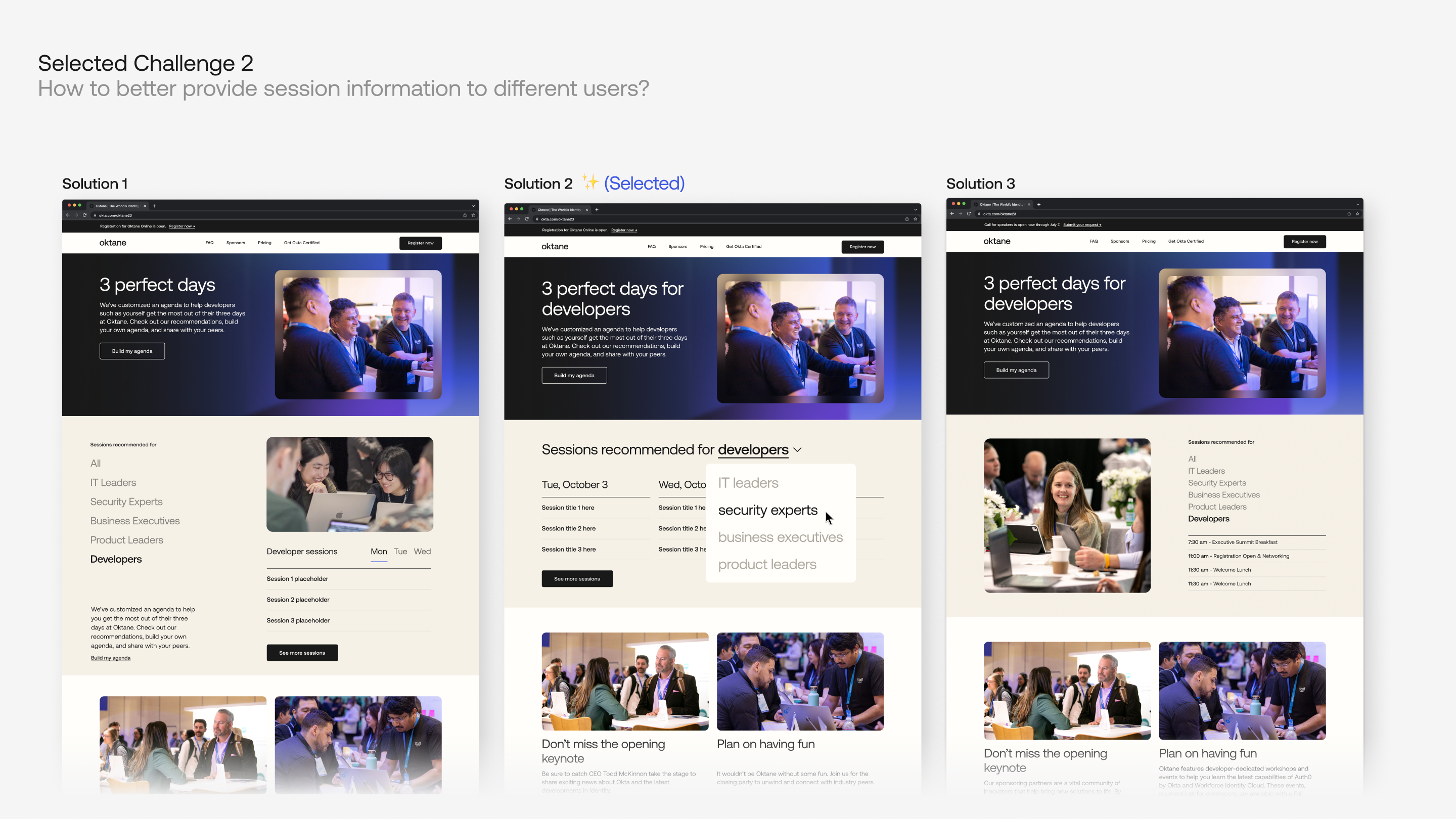Screen dimensions: 1456x819
Task: Bookmark the page in Solution 1 browser
Action: pos(473,215)
